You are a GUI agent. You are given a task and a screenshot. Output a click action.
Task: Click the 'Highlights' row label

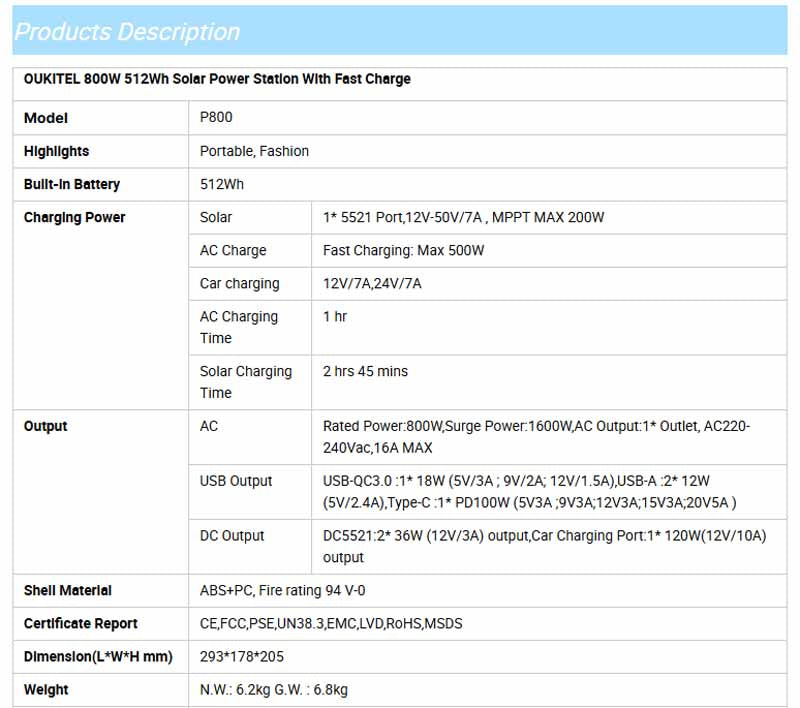(x=57, y=151)
